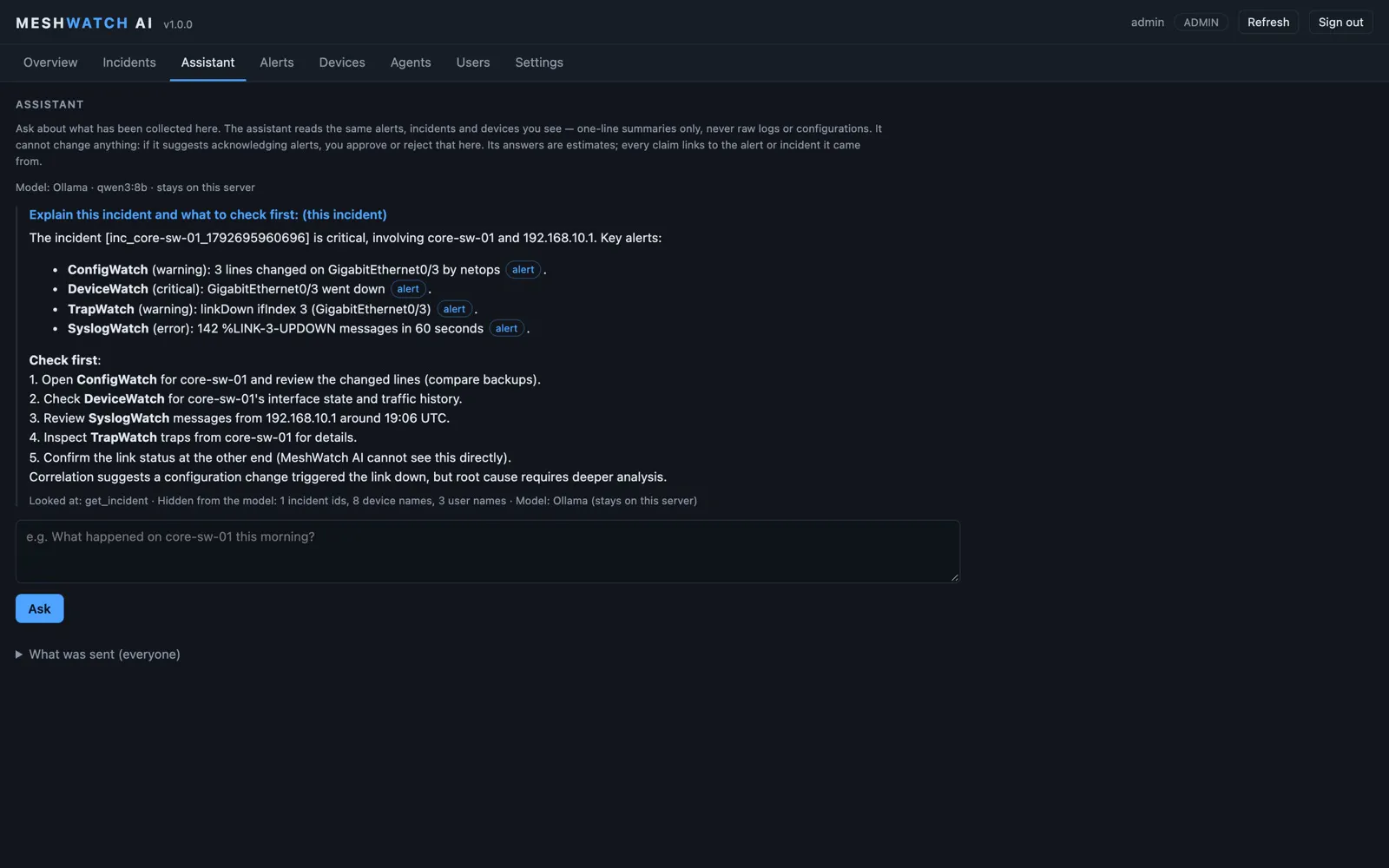
Task: Open the DeviceWatch alert link badge
Action: (408, 289)
